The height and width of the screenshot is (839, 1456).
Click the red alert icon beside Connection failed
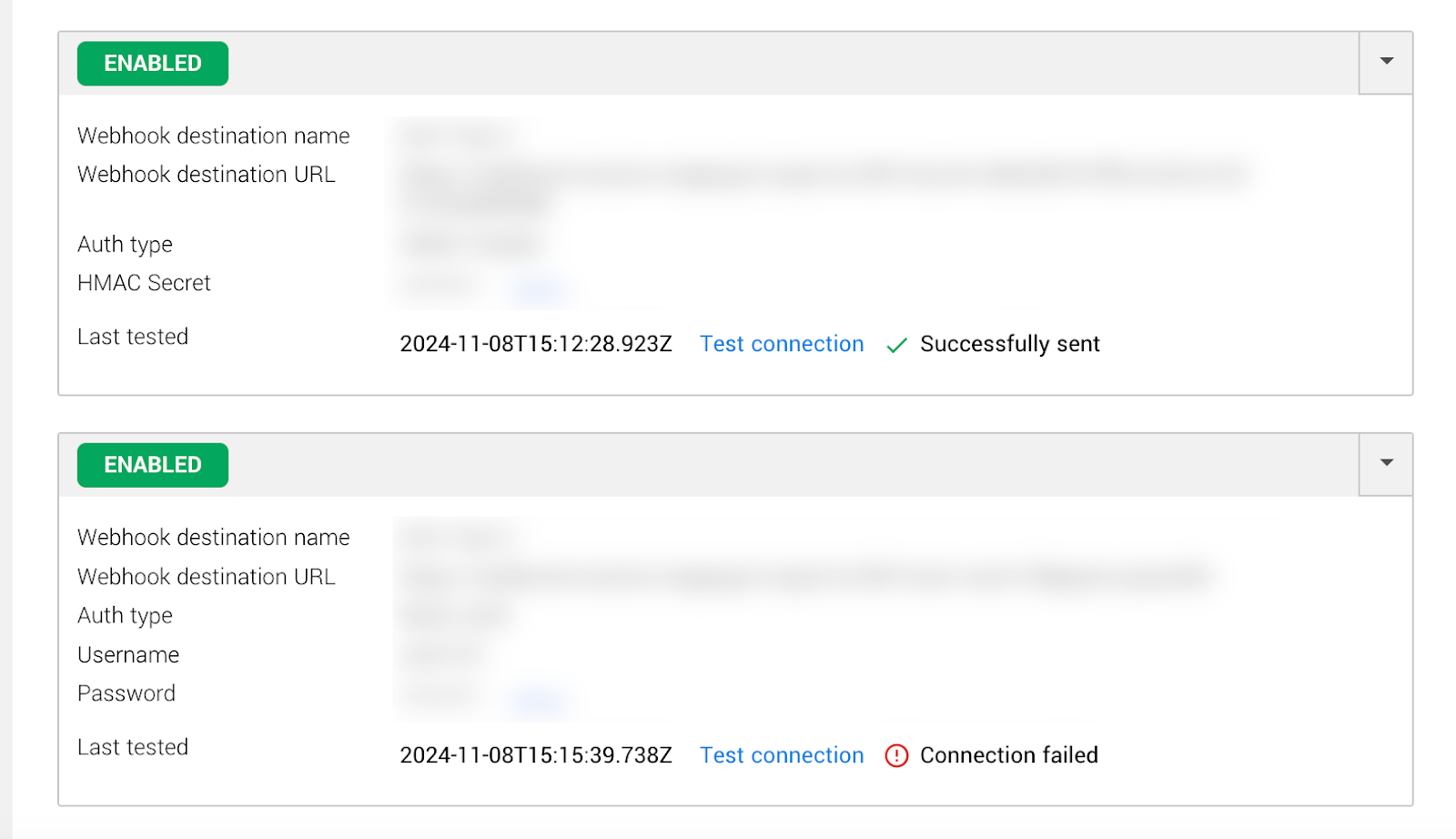coord(896,755)
